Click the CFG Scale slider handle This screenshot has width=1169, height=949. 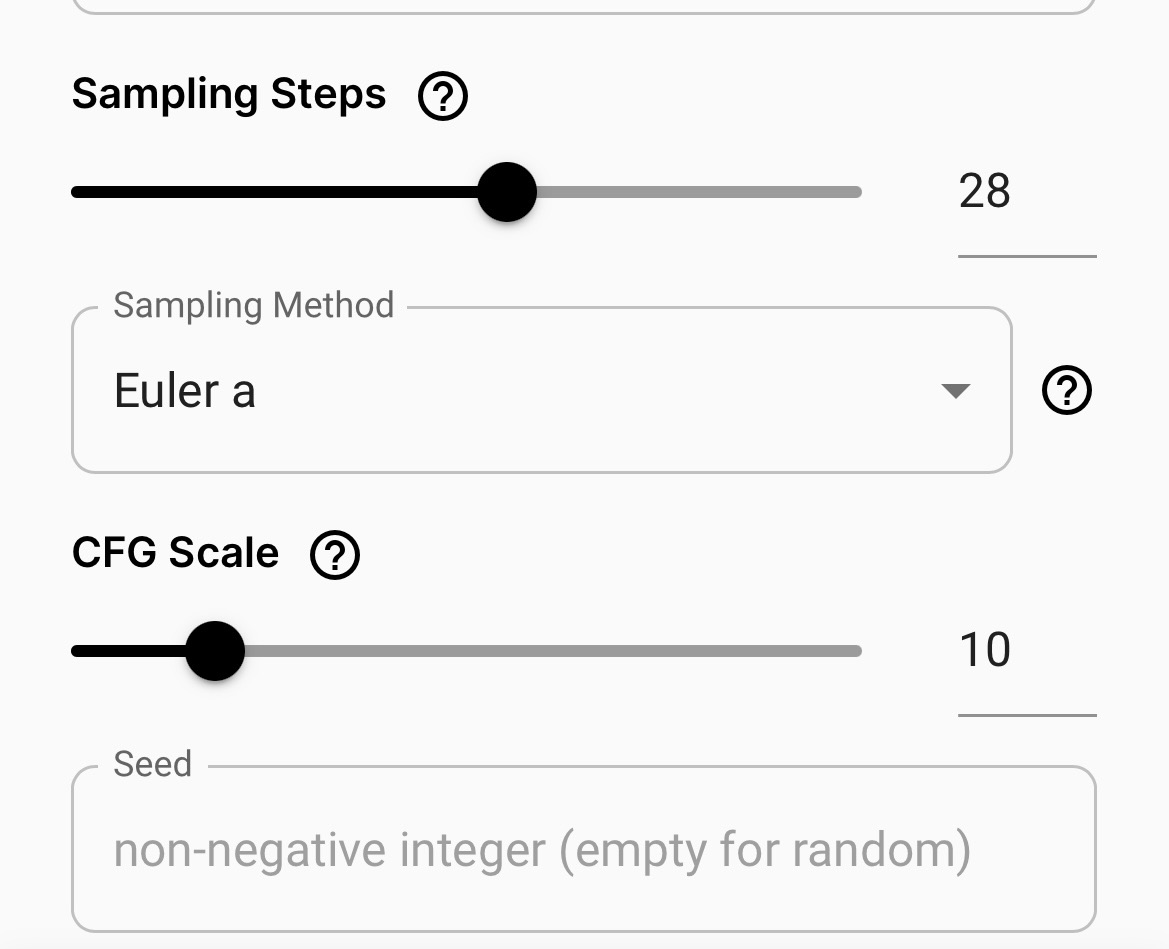click(x=215, y=651)
